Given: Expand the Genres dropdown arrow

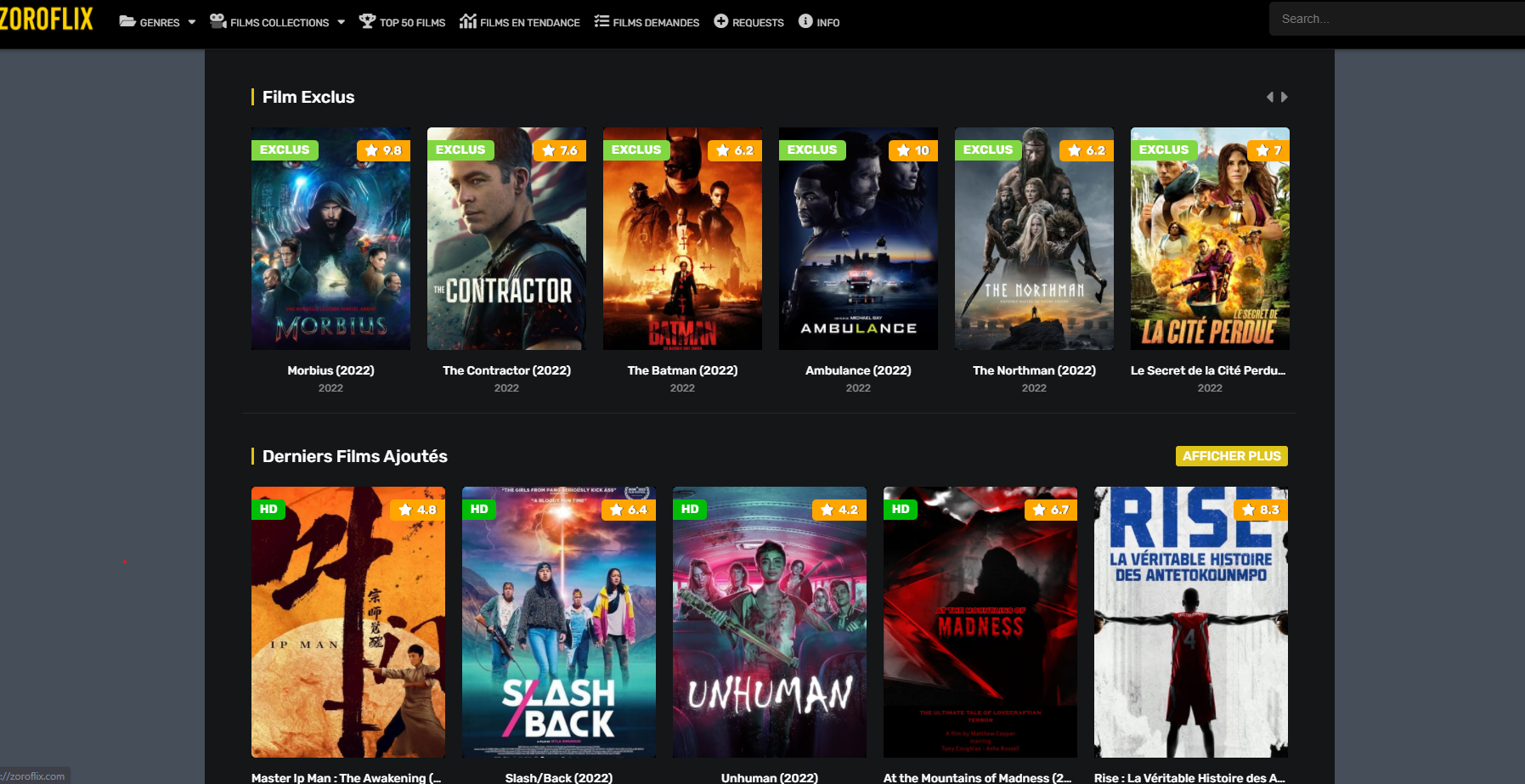Looking at the screenshot, I should (192, 22).
